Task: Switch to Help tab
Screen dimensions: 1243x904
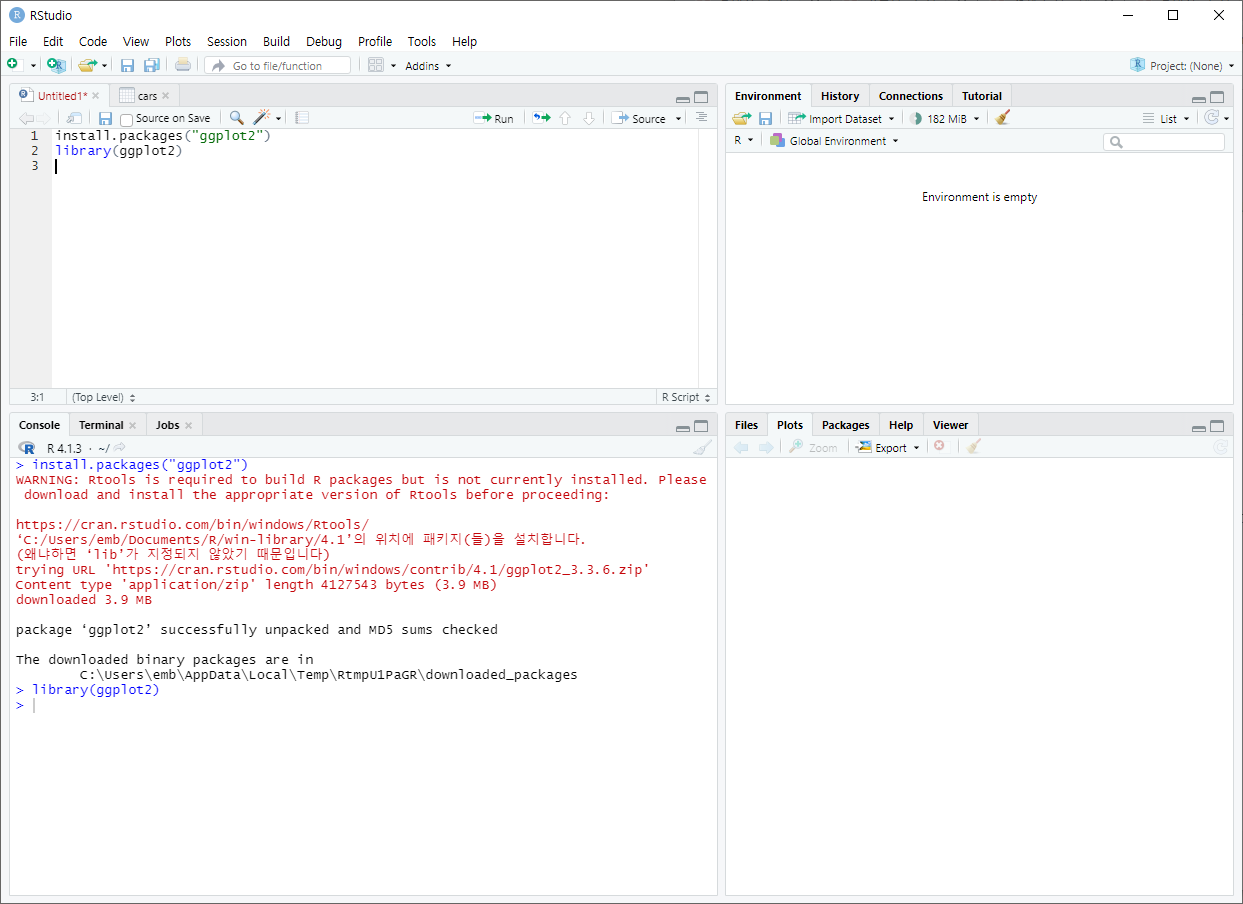Action: pyautogui.click(x=901, y=425)
